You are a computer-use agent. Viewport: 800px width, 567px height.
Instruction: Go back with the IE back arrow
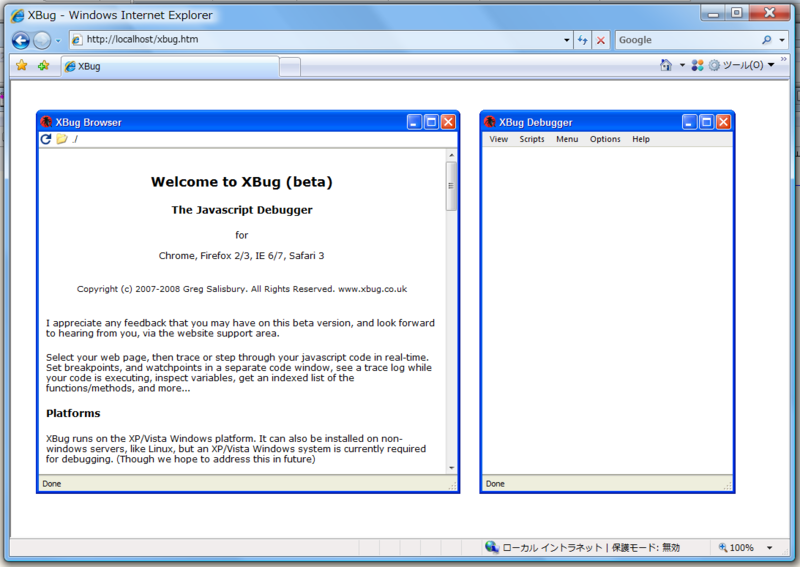point(21,40)
